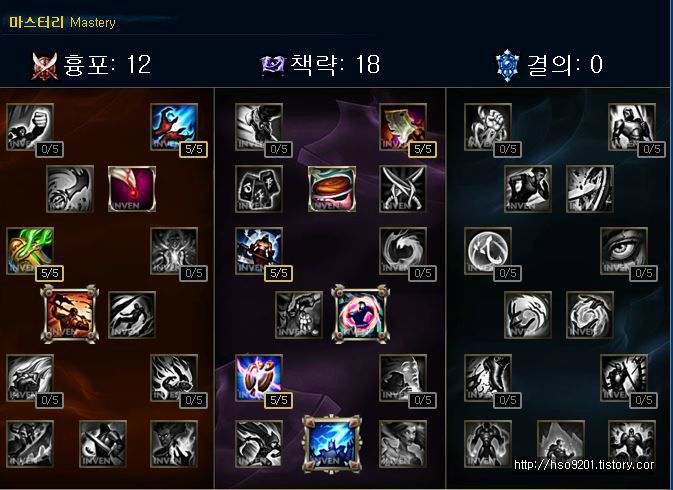673x490 pixels.
Task: Select the crossed swords mastery icon
Action: click(403, 189)
